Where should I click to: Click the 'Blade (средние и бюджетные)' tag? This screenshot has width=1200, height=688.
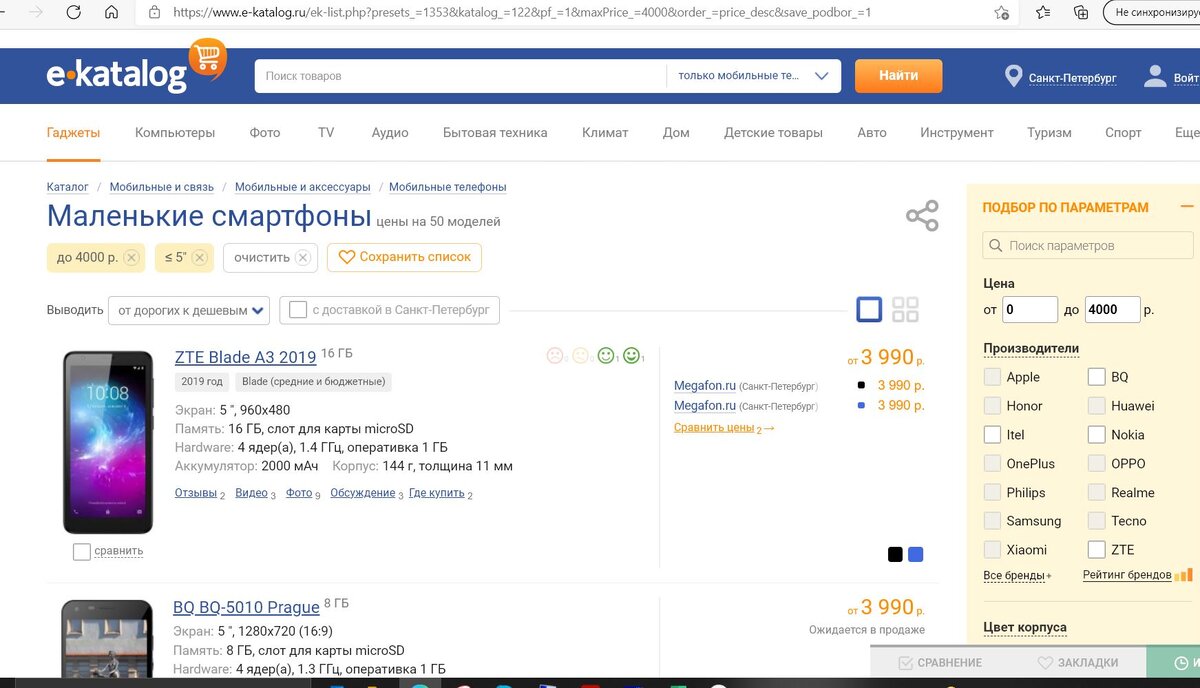[x=314, y=381]
